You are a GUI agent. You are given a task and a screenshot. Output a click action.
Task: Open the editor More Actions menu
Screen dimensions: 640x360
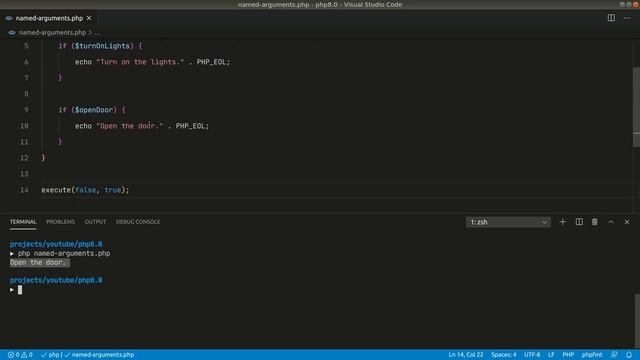click(x=627, y=18)
